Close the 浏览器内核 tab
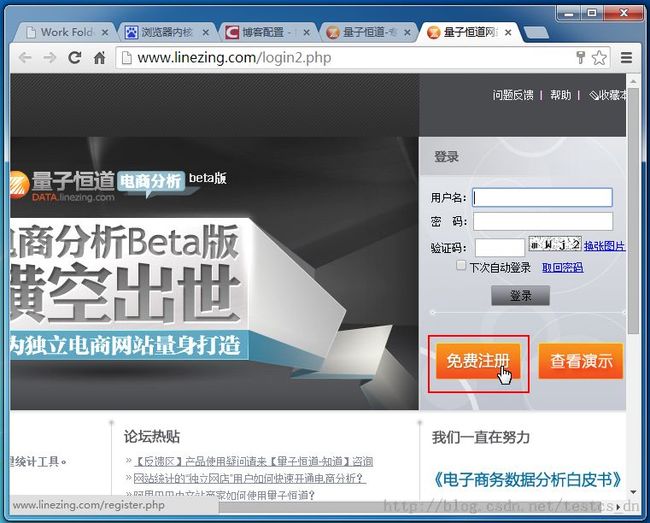Image resolution: width=650 pixels, height=523 pixels. pyautogui.click(x=206, y=32)
